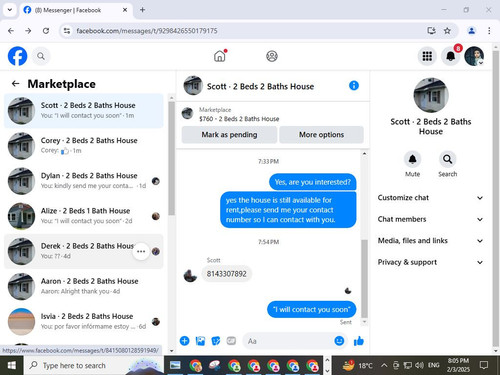This screenshot has height=375, width=500.
Task: Open Aaron - 2 Beds 2 Baths House chat
Action: pyautogui.click(x=84, y=286)
